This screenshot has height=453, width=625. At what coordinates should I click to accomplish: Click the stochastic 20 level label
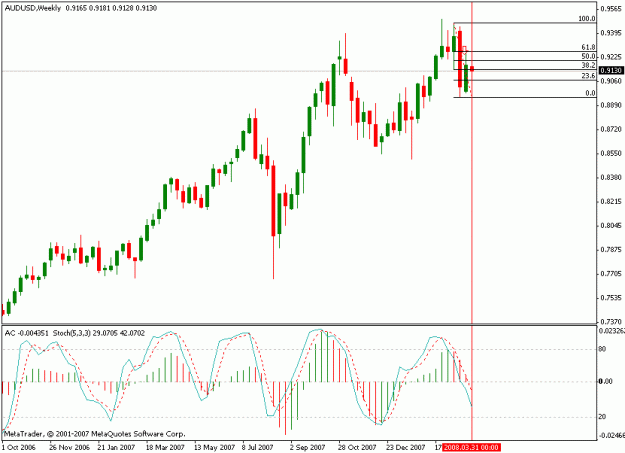[602, 417]
